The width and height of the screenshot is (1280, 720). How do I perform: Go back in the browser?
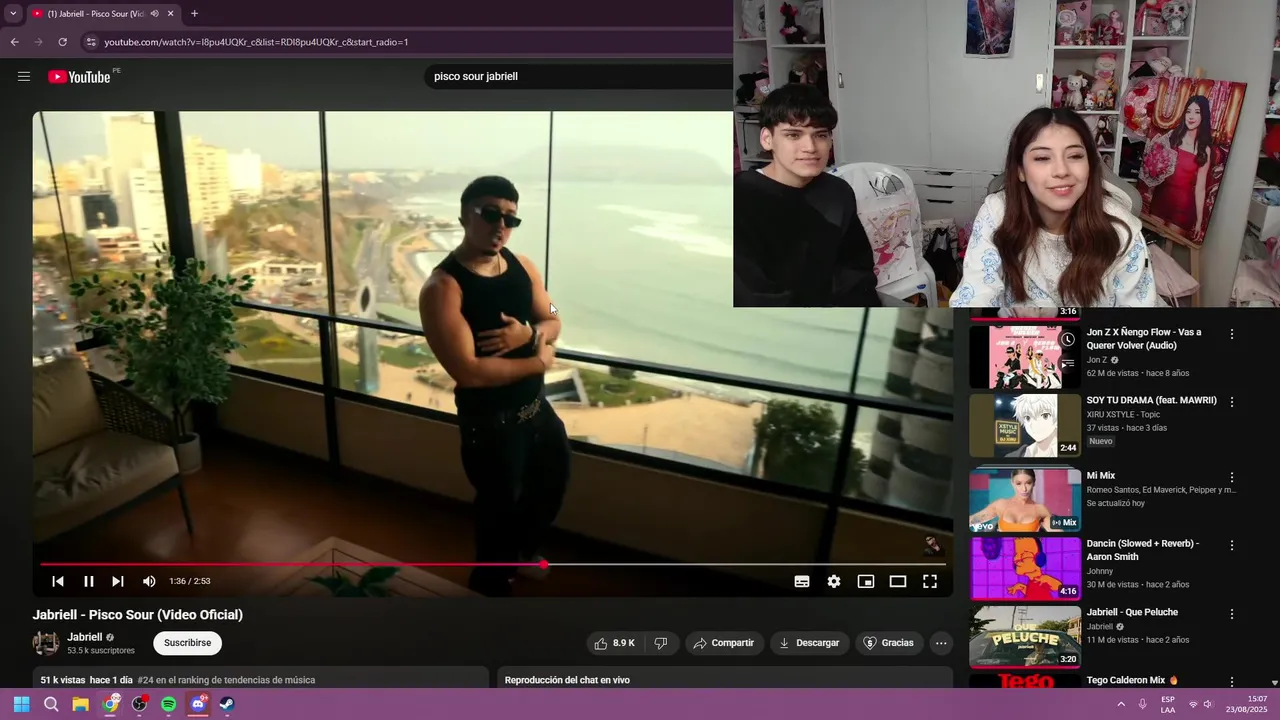click(x=14, y=42)
